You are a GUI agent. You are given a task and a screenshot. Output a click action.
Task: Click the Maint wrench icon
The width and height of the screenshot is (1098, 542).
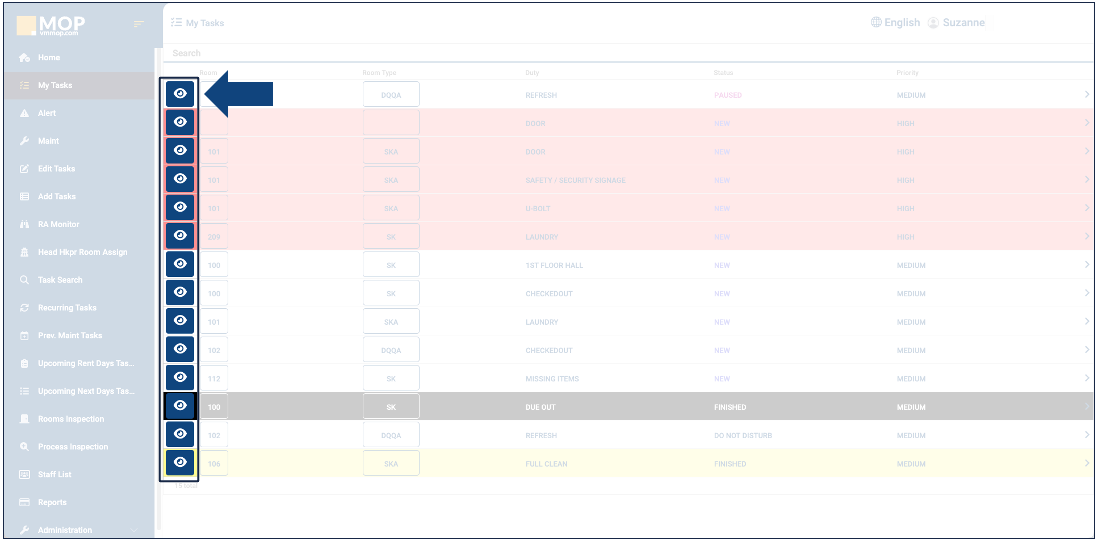coord(24,142)
